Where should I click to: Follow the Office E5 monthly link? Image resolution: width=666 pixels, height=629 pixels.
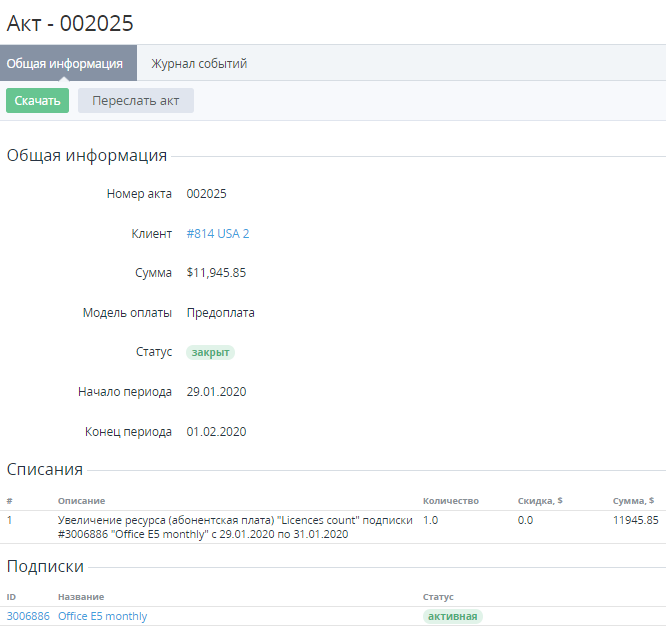[102, 616]
